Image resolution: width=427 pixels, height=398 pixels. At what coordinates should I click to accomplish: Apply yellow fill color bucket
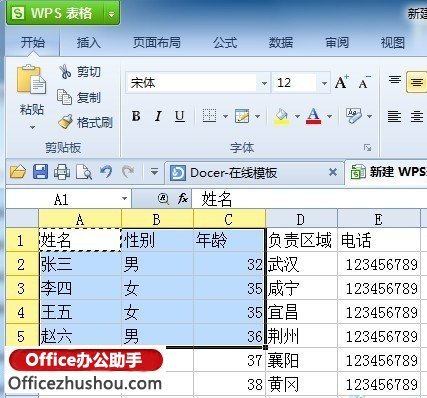pos(282,117)
